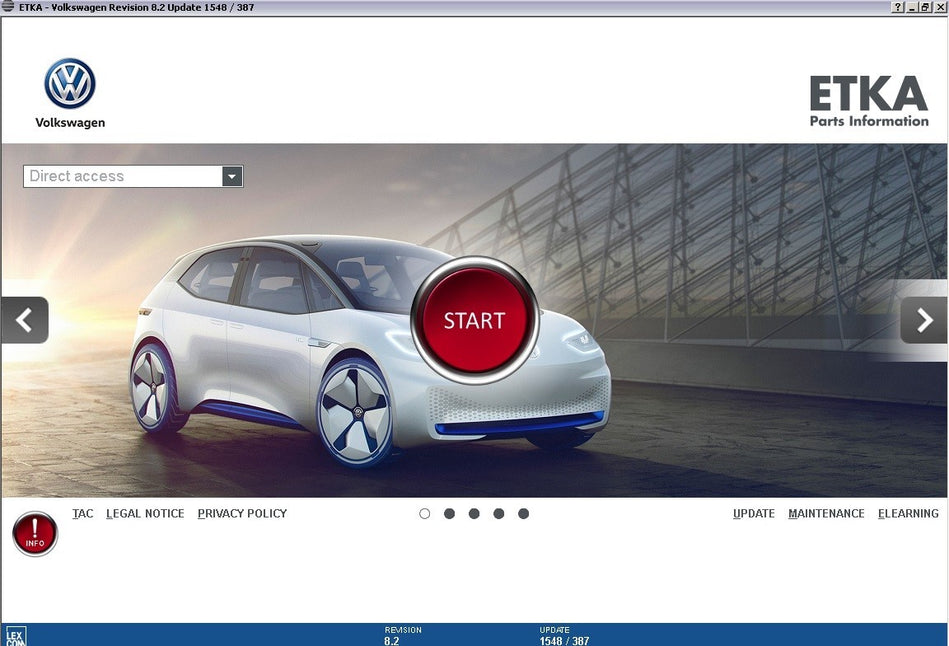Click into the Direct access text field
949x646 pixels.
click(x=122, y=177)
